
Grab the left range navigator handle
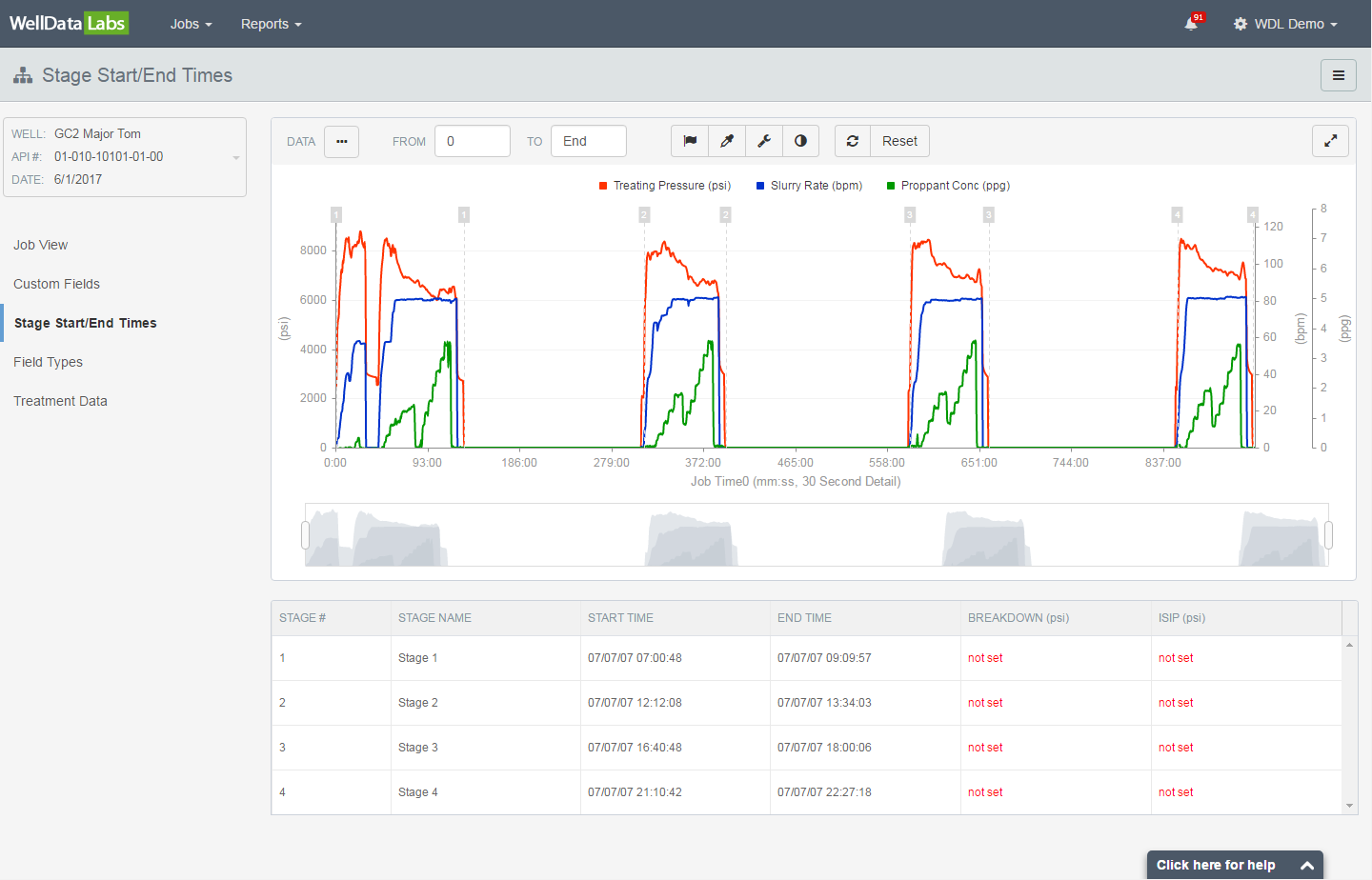coord(306,535)
